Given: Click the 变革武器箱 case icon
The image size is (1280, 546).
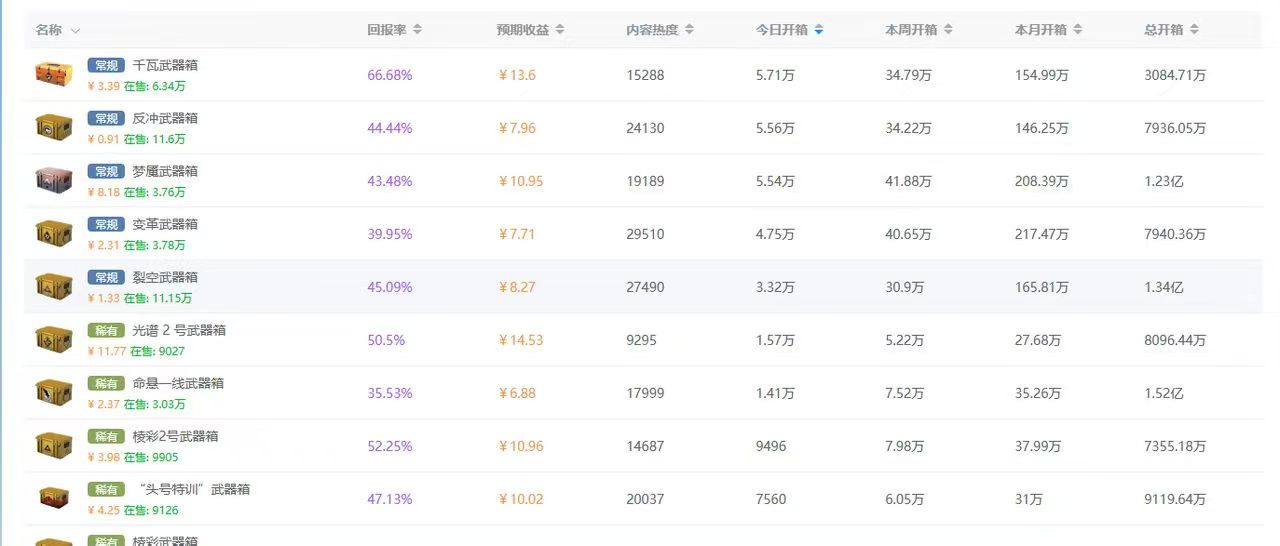Looking at the screenshot, I should [54, 234].
